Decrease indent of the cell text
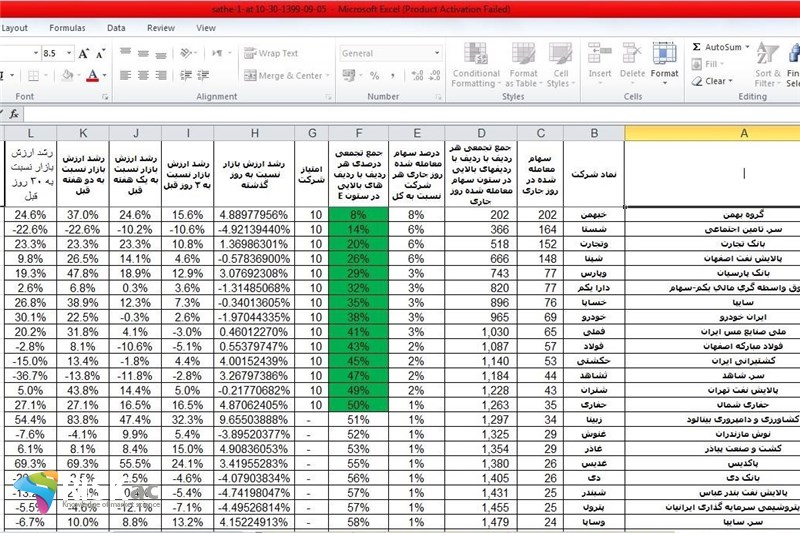800x533 pixels. coord(186,75)
